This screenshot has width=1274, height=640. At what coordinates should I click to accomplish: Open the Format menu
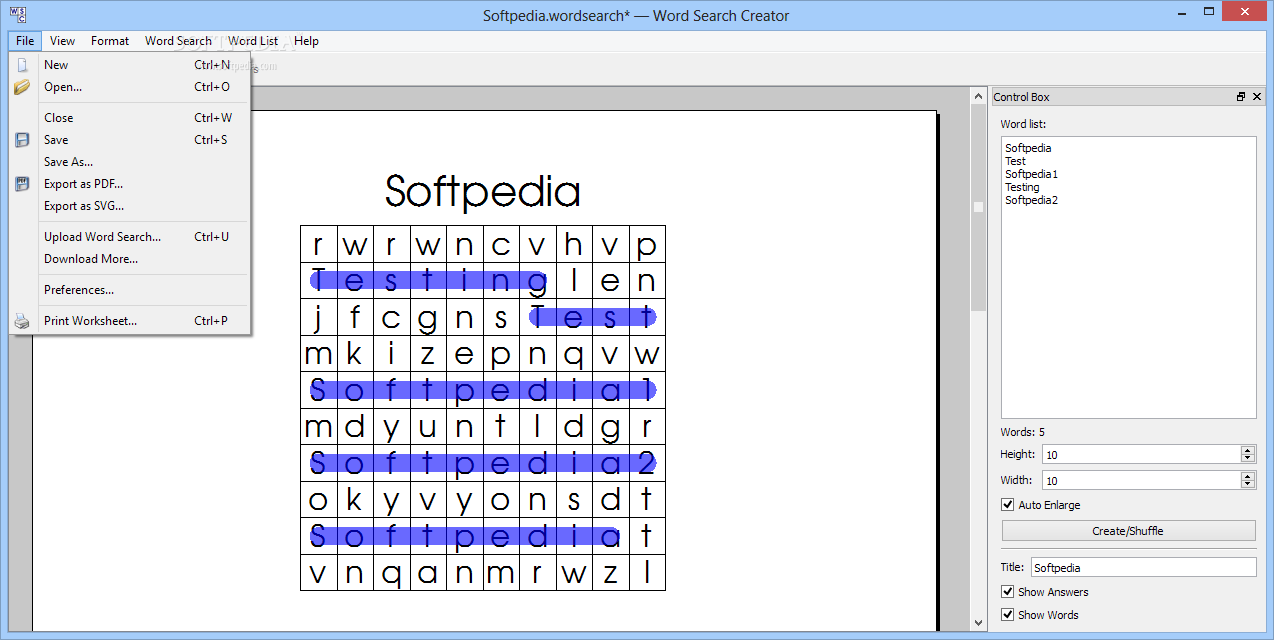(110, 41)
